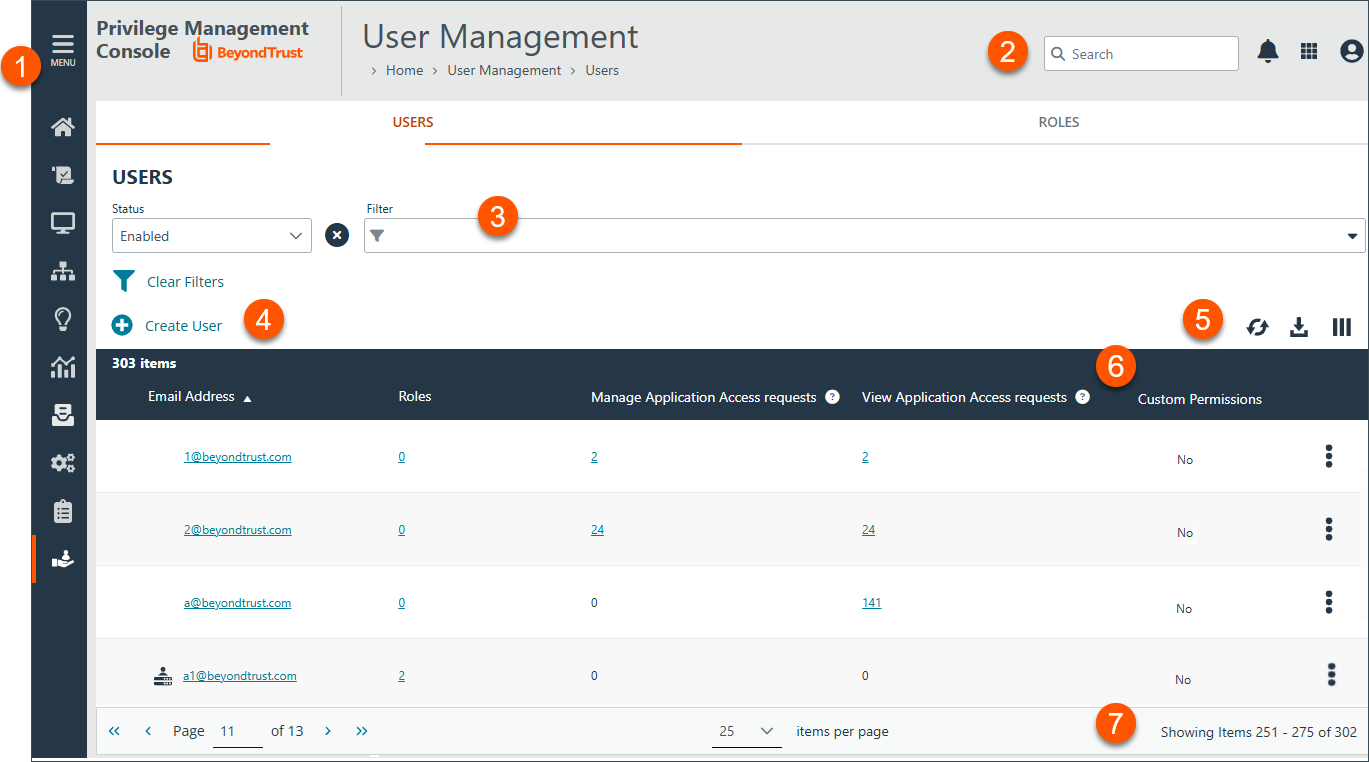Click the Create User button label
1369x762 pixels.
click(x=183, y=326)
